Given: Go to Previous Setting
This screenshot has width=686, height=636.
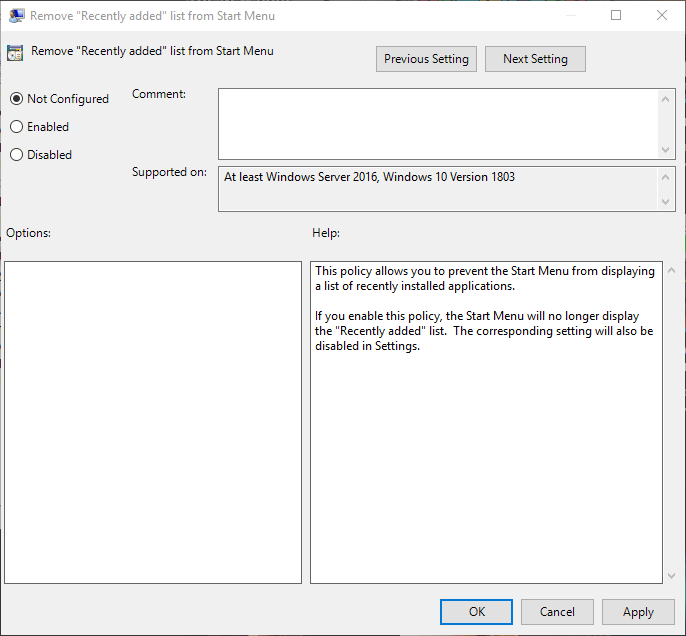Looking at the screenshot, I should pos(426,59).
